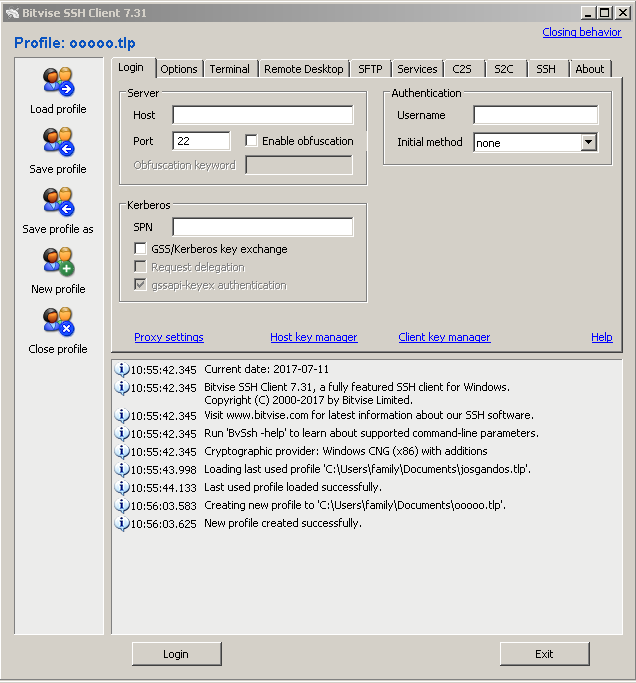This screenshot has width=636, height=683.
Task: Click info icon beside 'Cryptographic provider' log entry
Action: pos(122,451)
